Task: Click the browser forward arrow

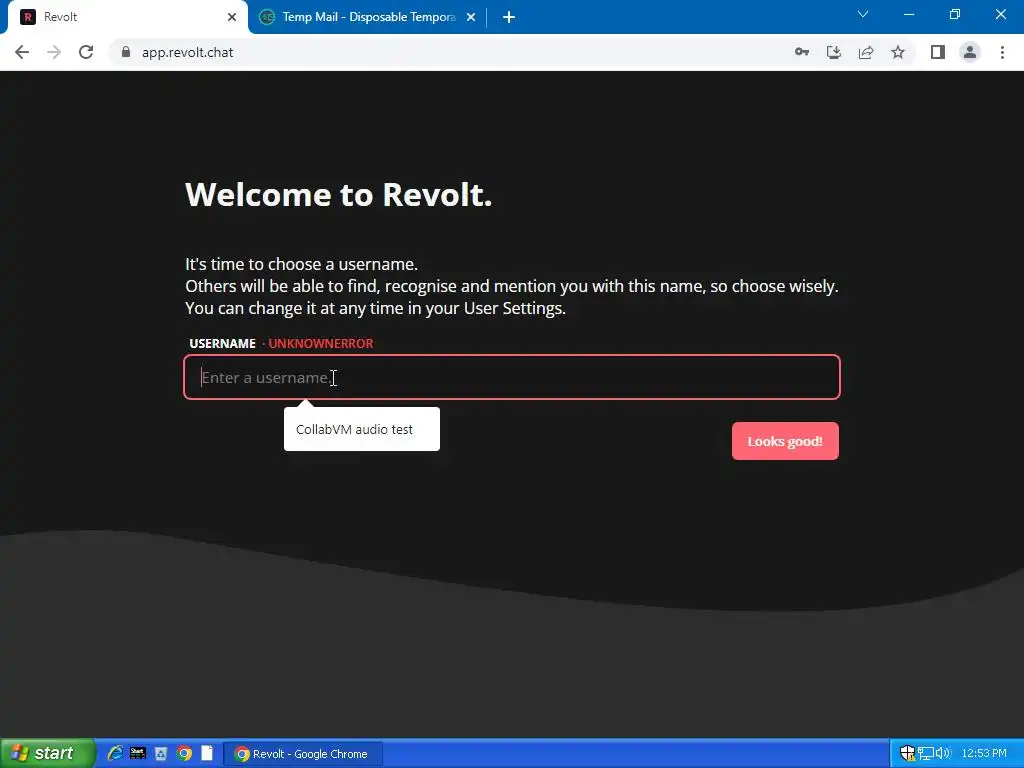Action: click(54, 52)
